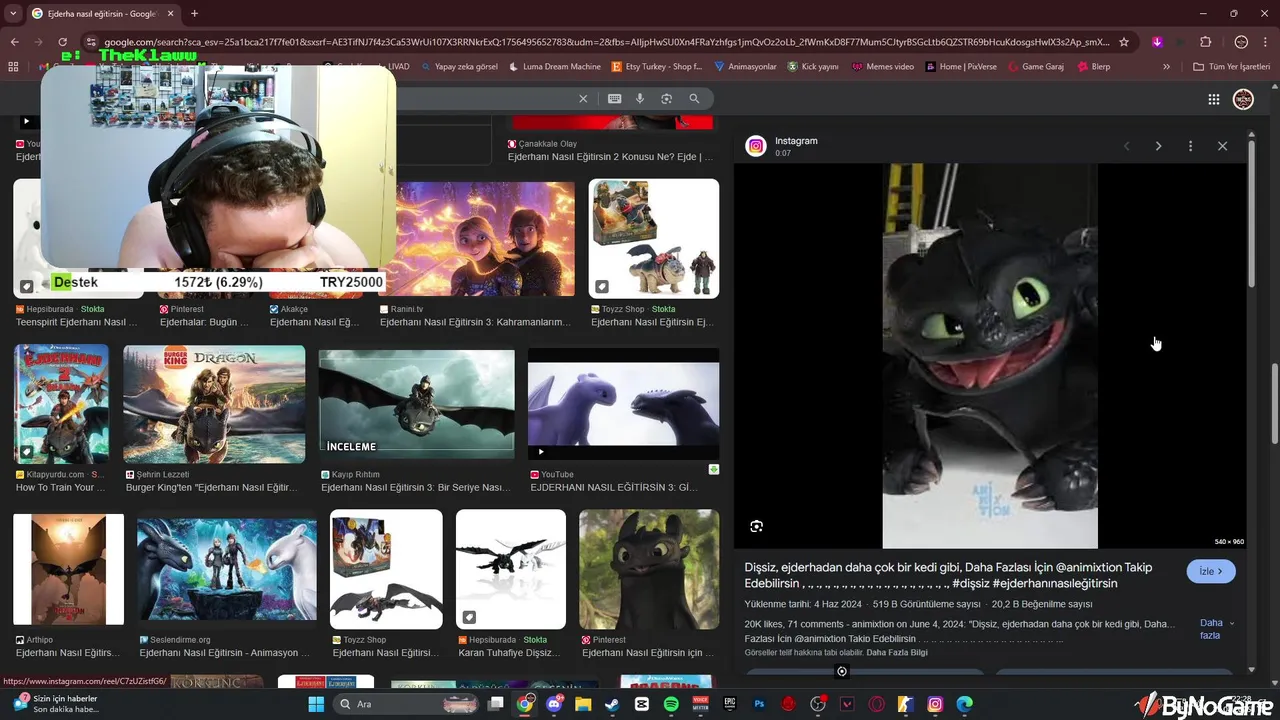Click Chrome profile icon in toolbar

[1241, 42]
